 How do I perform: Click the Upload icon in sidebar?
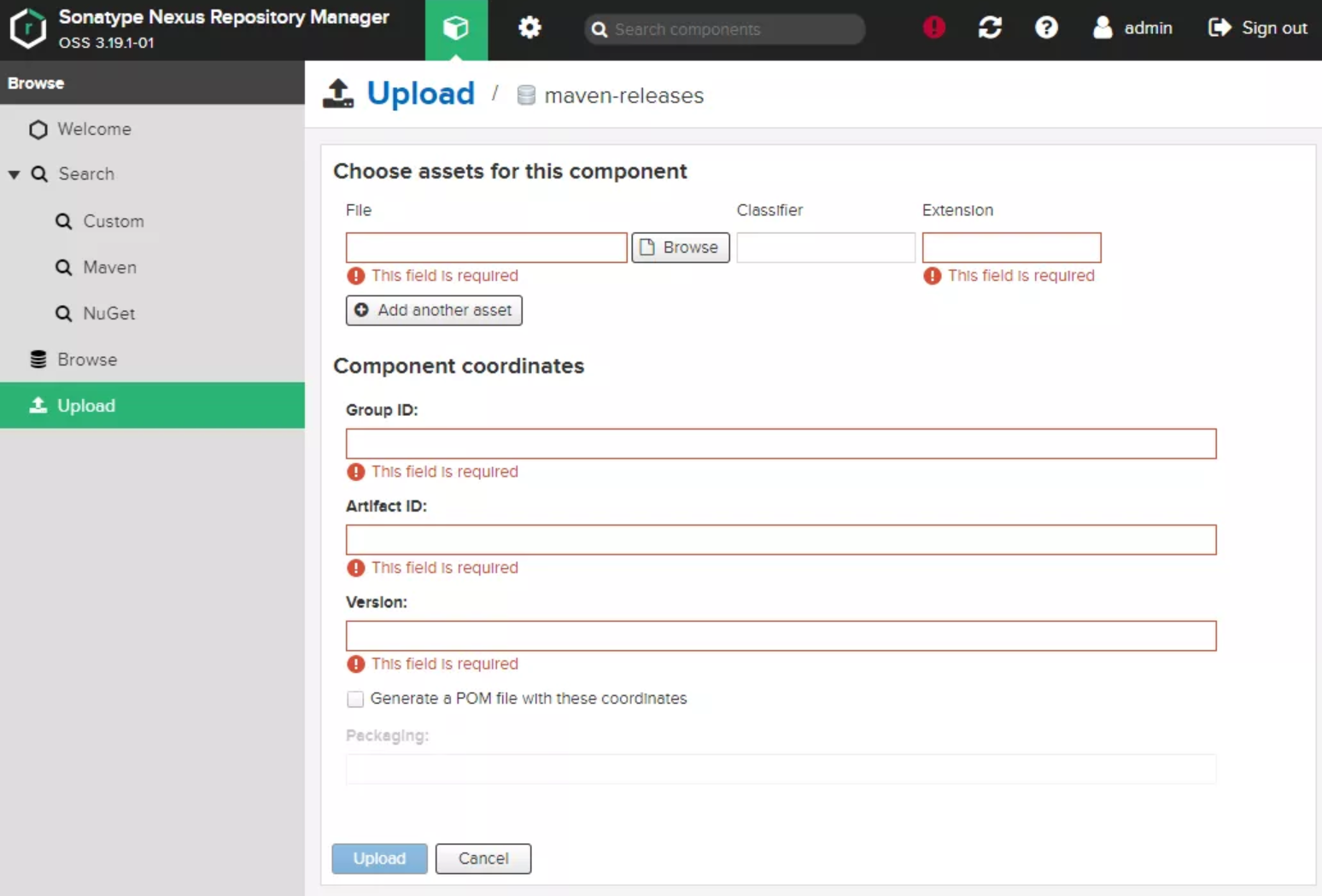click(x=38, y=405)
